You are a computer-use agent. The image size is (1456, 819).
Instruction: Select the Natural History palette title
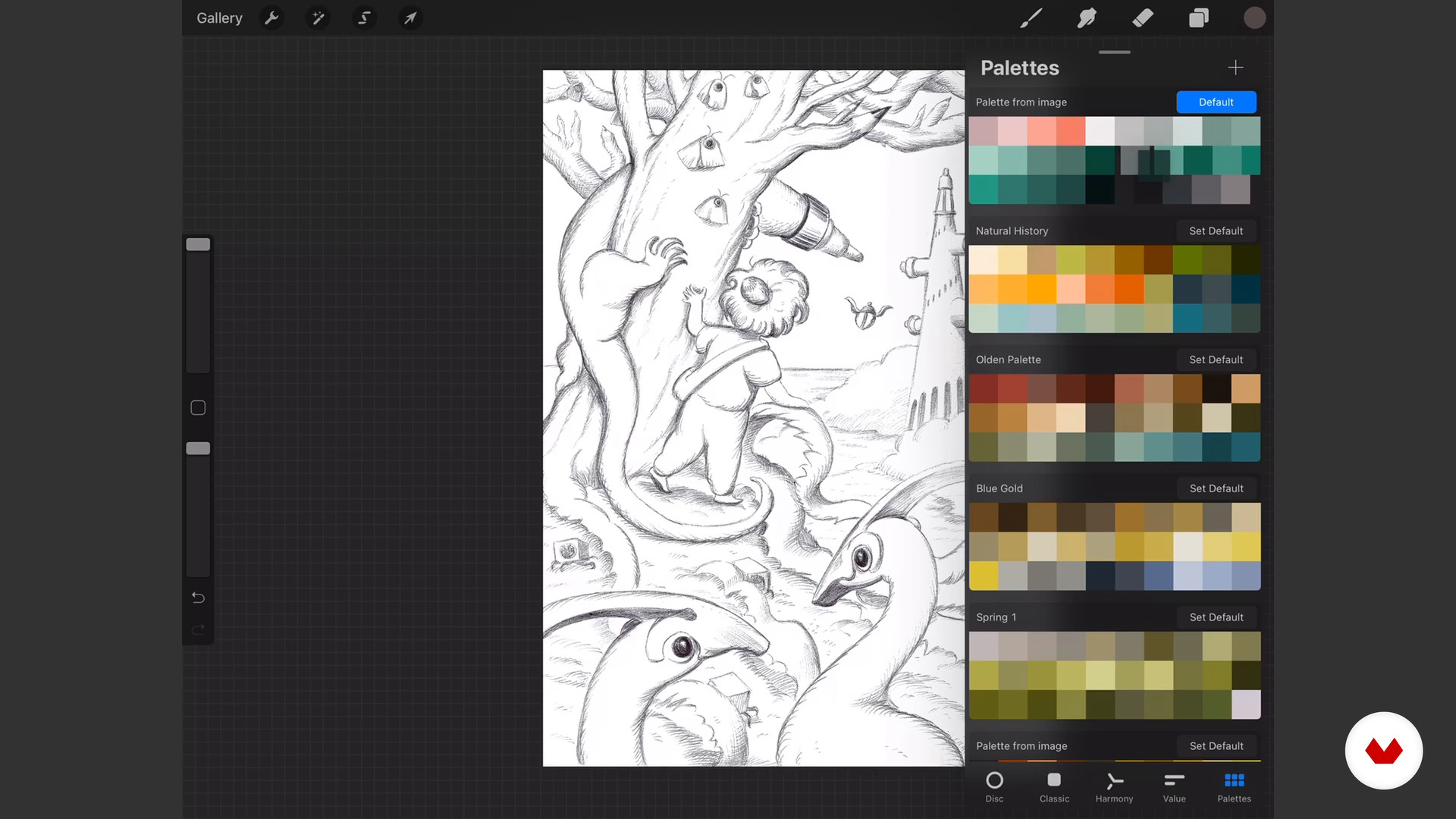1012,231
